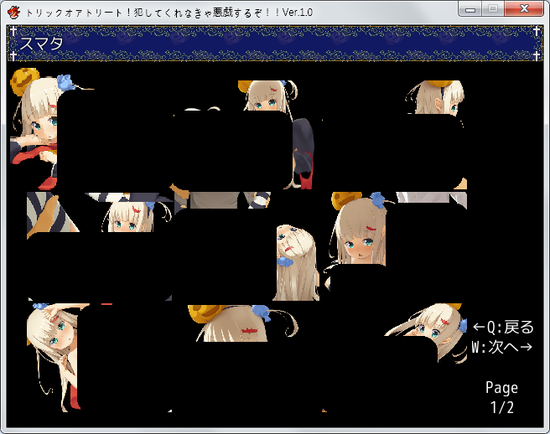
Task: Open the third gallery thumbnail in the bottom row
Action: 394,358
